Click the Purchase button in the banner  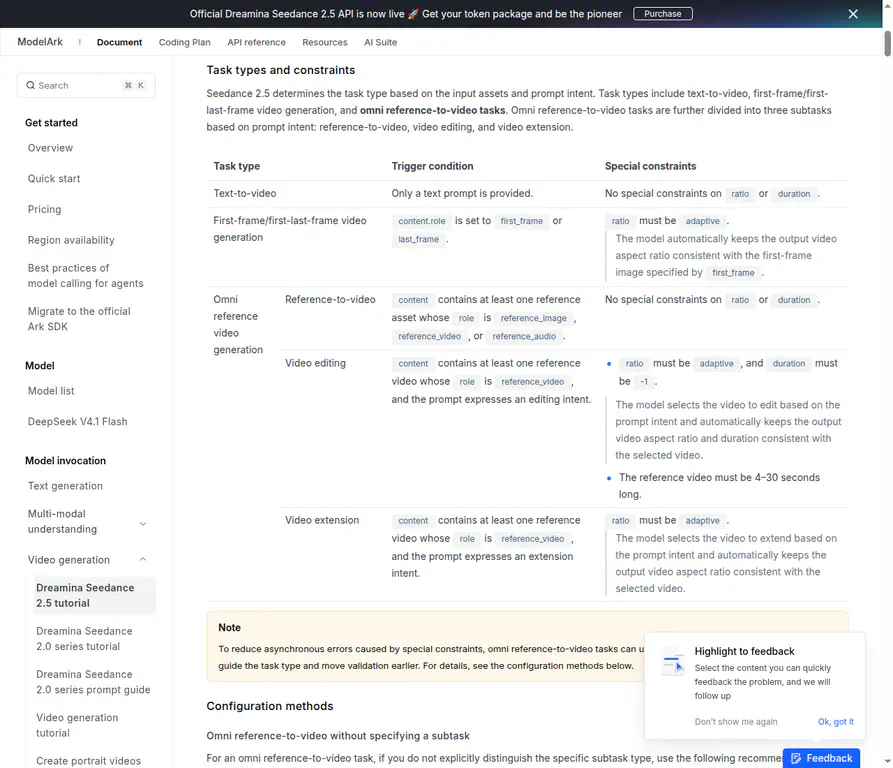[663, 14]
